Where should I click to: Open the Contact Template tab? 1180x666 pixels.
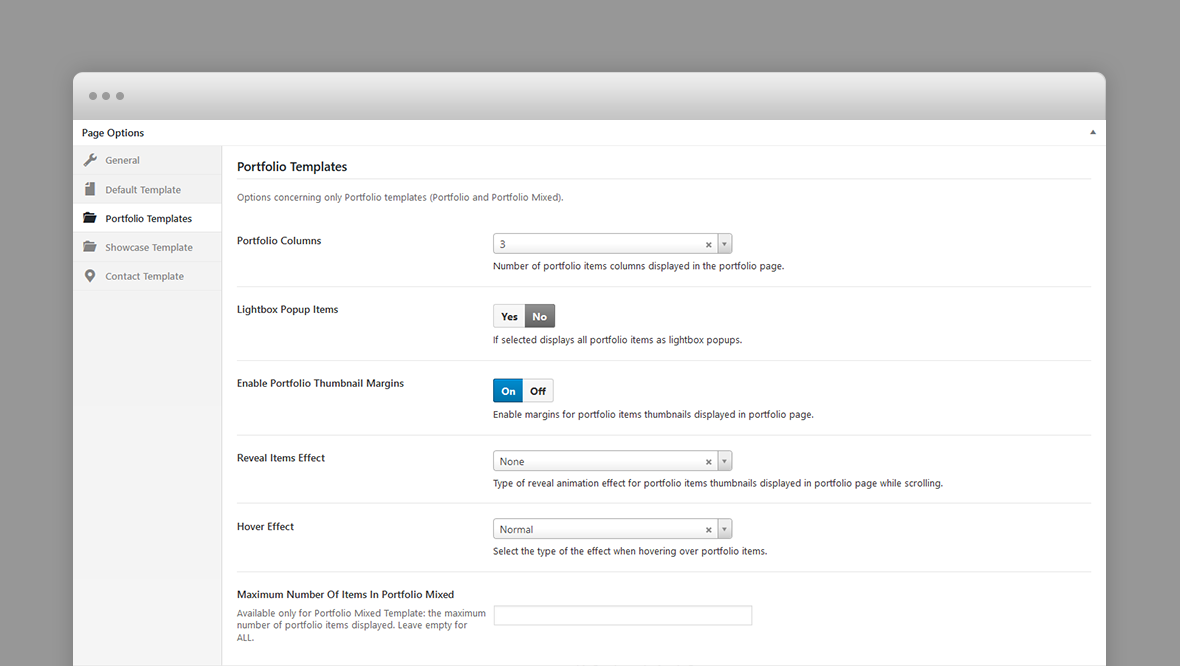[x=148, y=276]
